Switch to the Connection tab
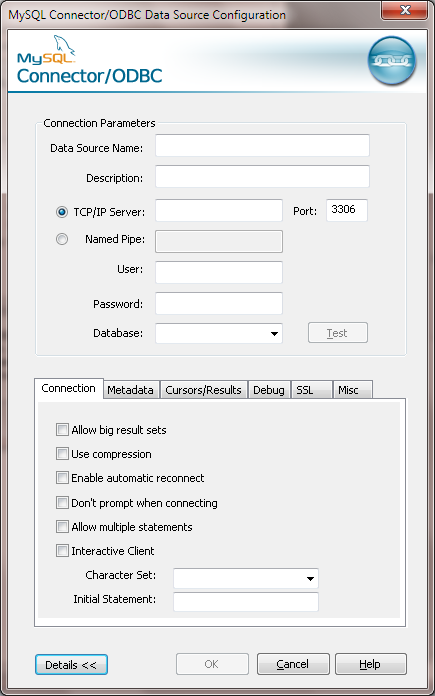 (68, 388)
